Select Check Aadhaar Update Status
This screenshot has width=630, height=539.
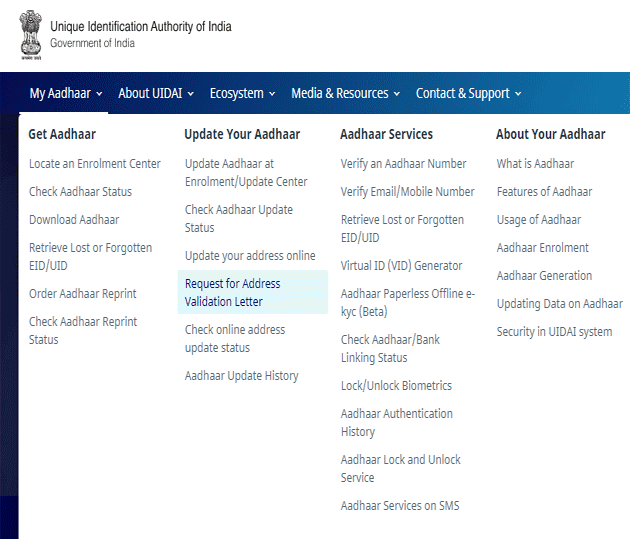pos(239,218)
